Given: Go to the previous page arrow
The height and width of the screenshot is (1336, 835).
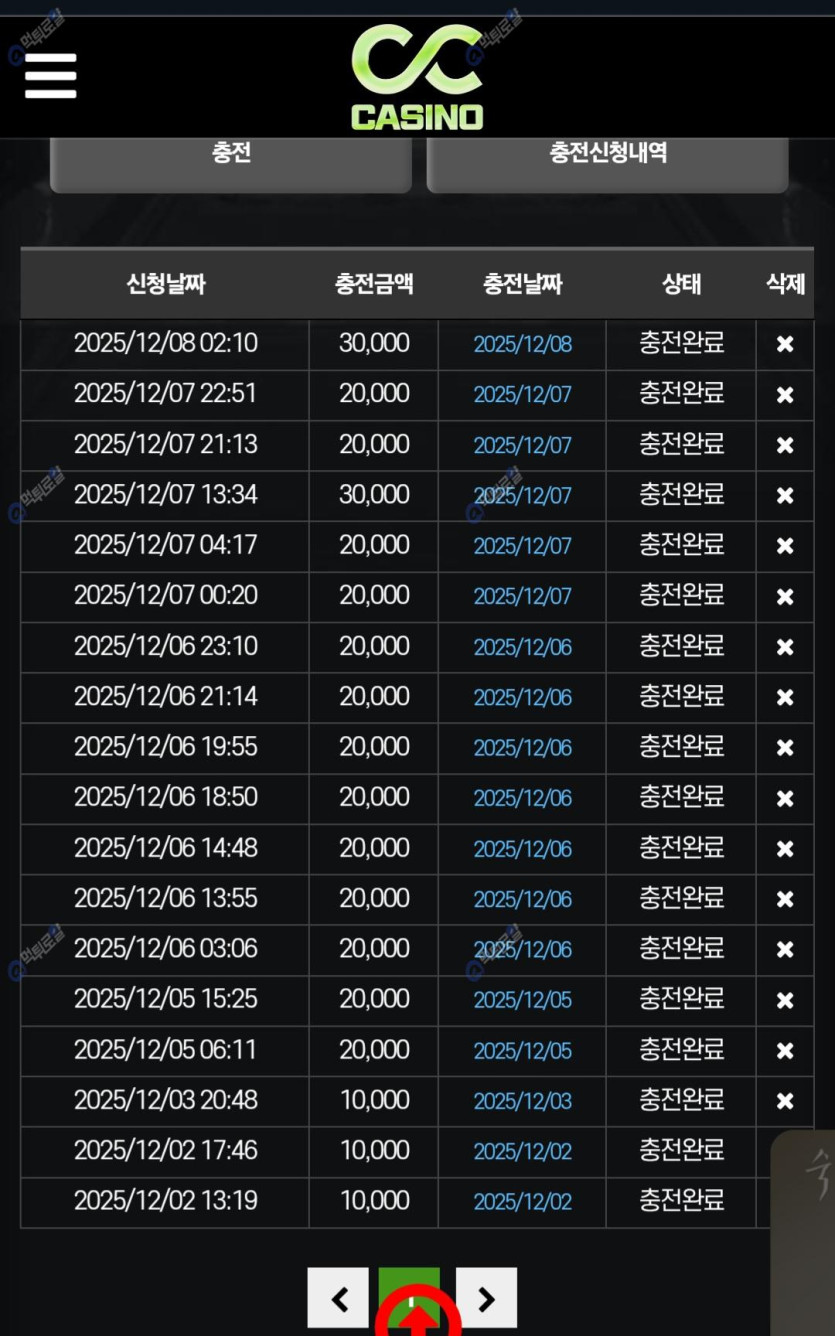Looking at the screenshot, I should coord(338,1298).
